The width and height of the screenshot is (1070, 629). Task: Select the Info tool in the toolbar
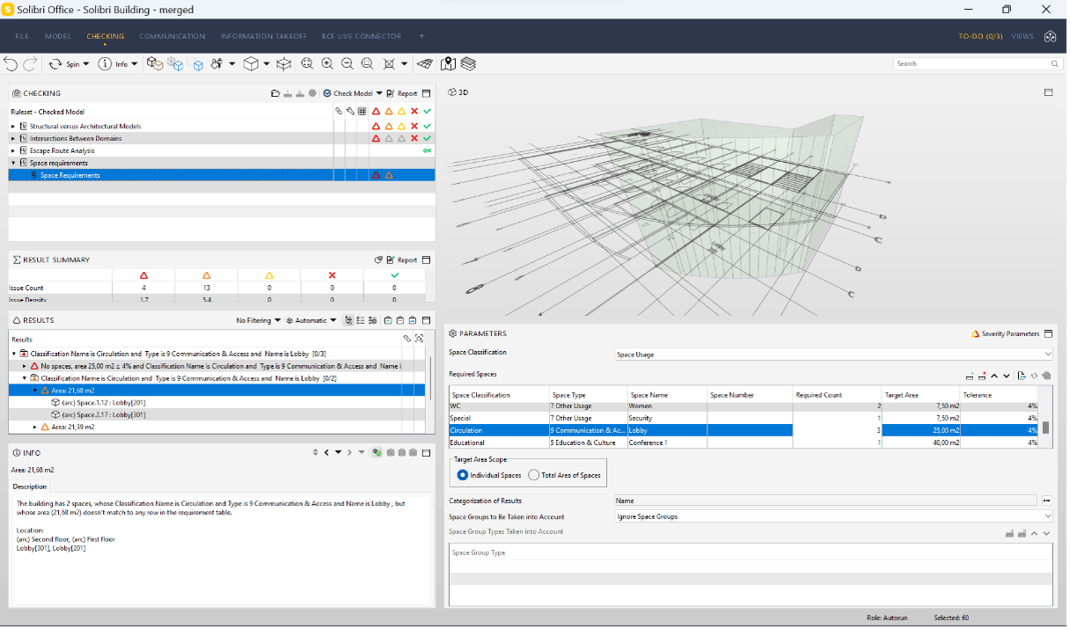117,64
